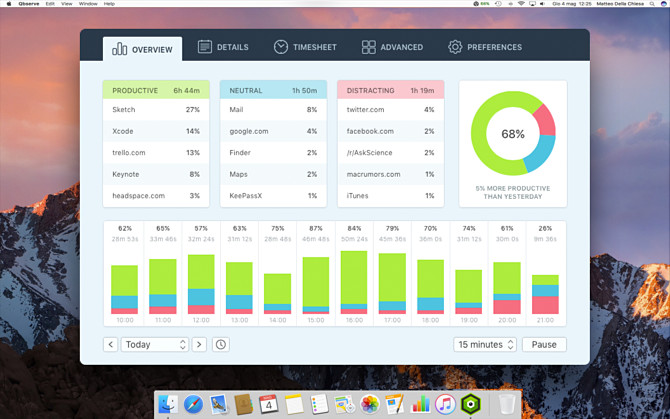Open Pages from the dock

(x=394, y=404)
